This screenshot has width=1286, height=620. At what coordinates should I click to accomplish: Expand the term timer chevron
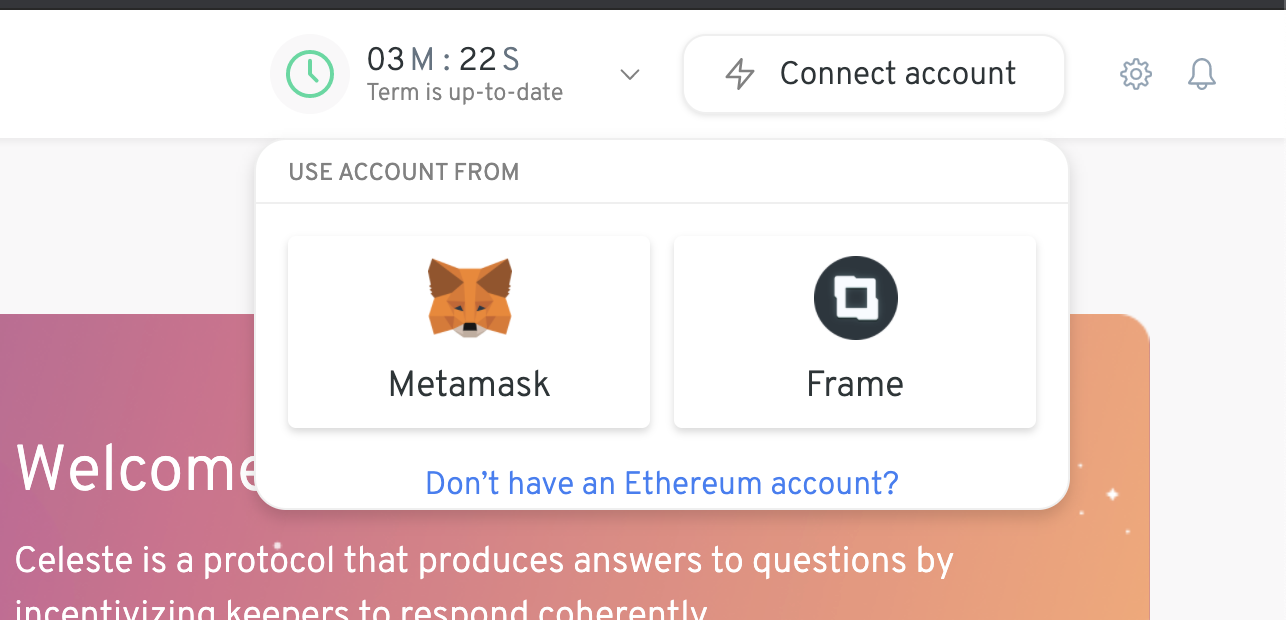630,74
